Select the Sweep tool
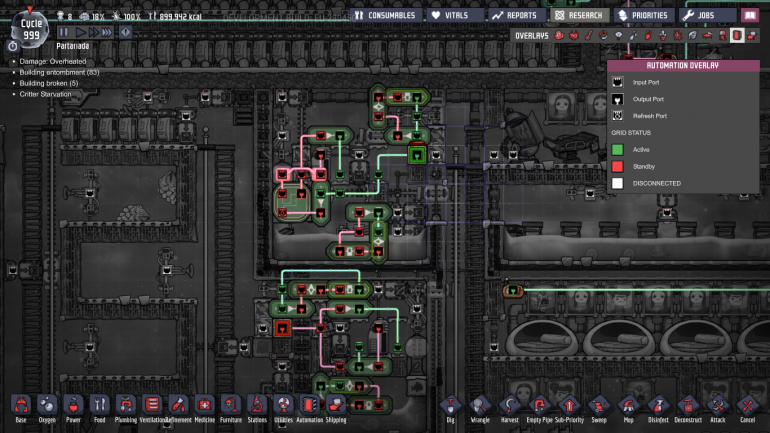This screenshot has width=770, height=433. click(x=599, y=408)
